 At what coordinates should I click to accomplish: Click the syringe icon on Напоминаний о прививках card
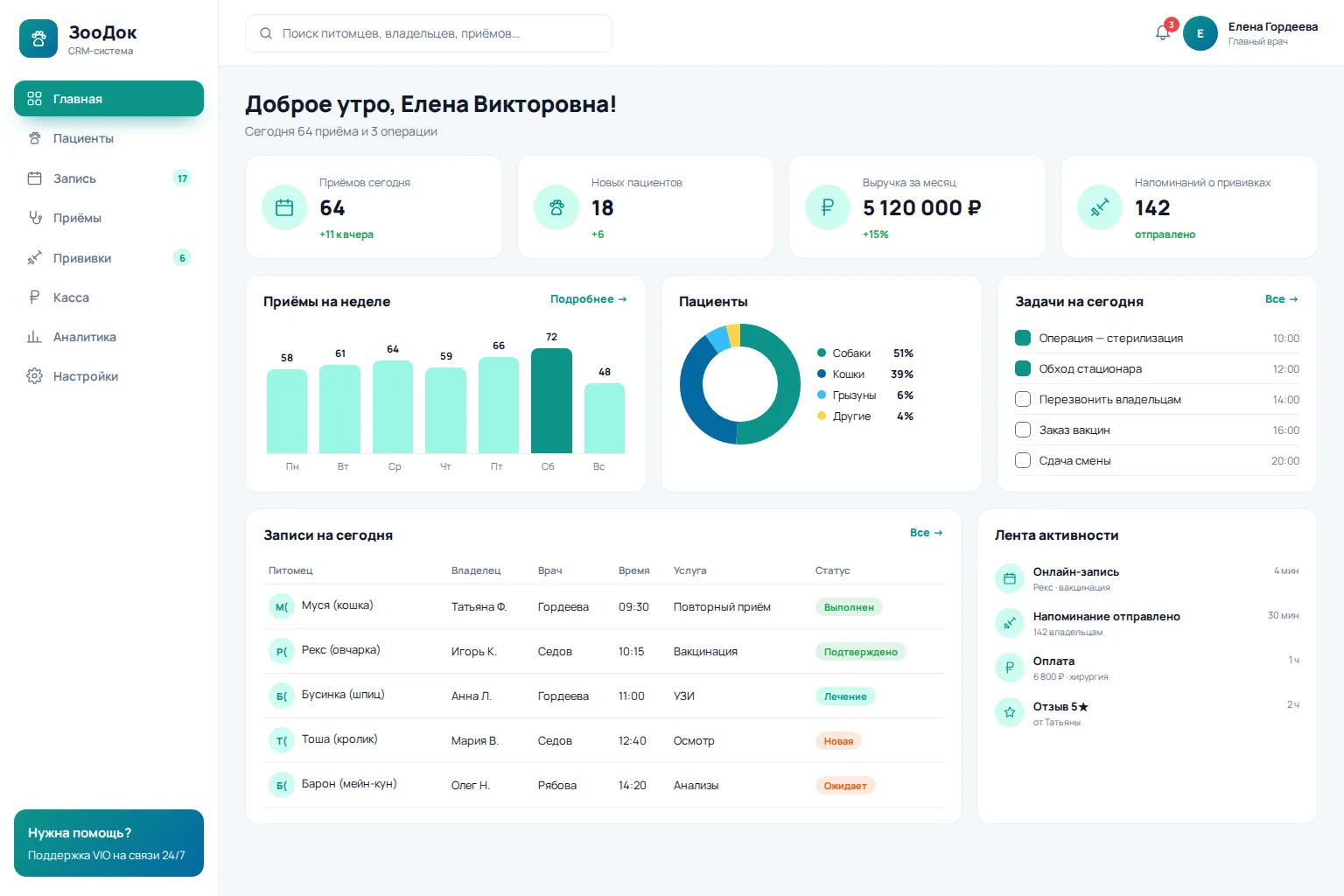[x=1100, y=207]
